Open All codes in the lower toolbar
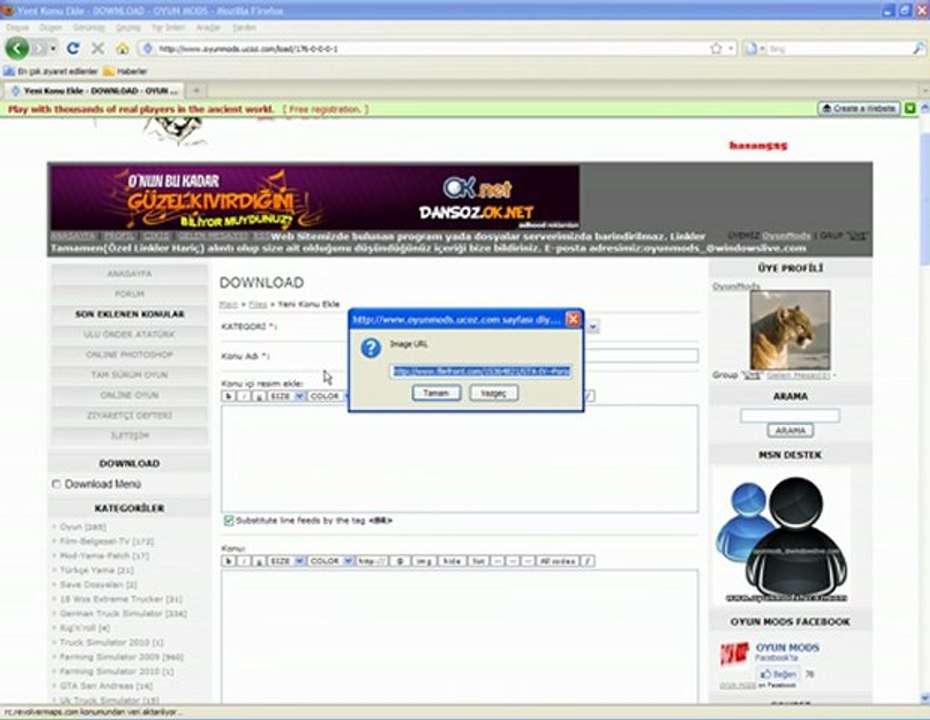930x720 pixels. [x=558, y=561]
